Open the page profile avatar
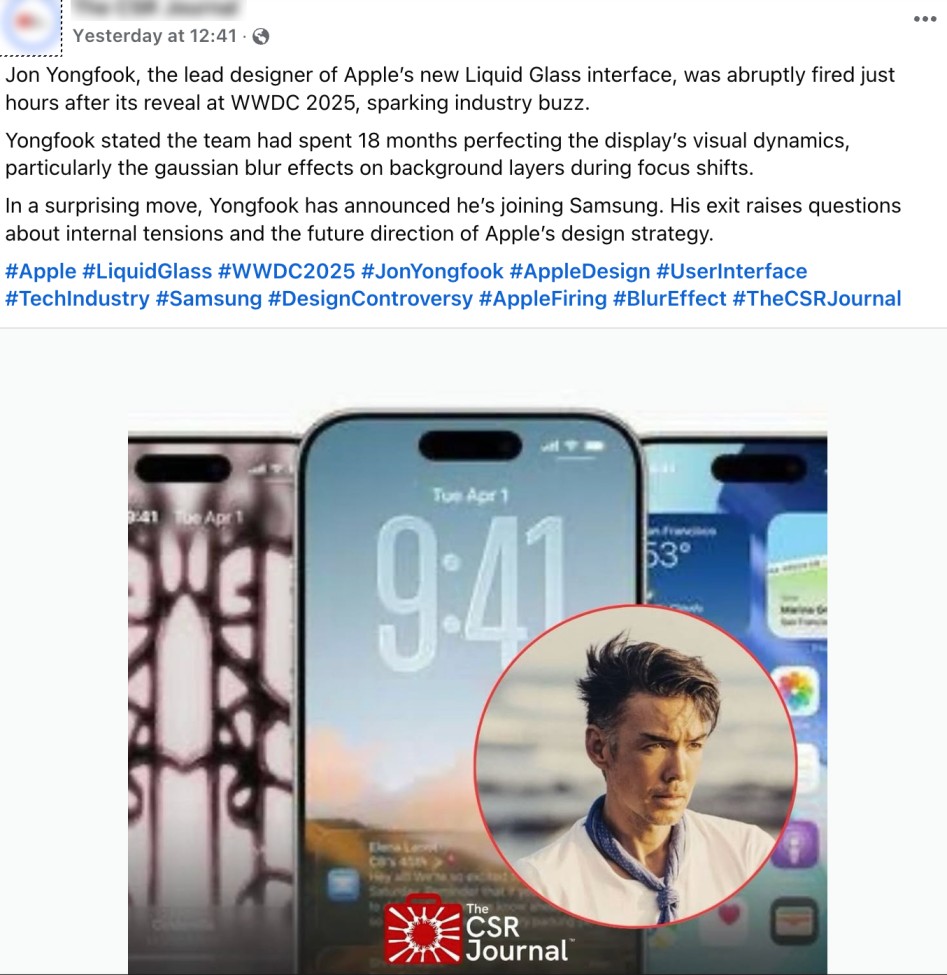The height and width of the screenshot is (975, 947). point(30,25)
